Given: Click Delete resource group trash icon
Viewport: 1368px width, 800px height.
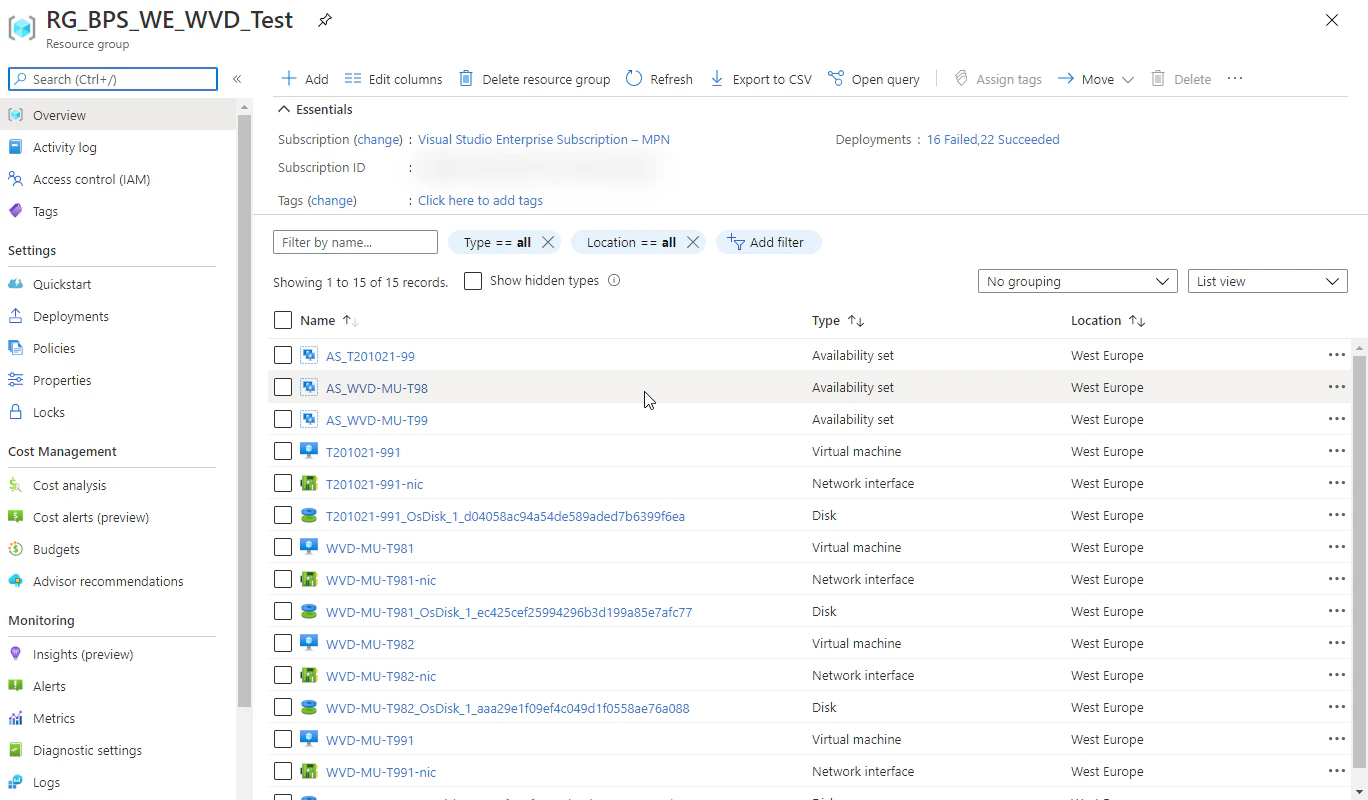Looking at the screenshot, I should tap(466, 78).
